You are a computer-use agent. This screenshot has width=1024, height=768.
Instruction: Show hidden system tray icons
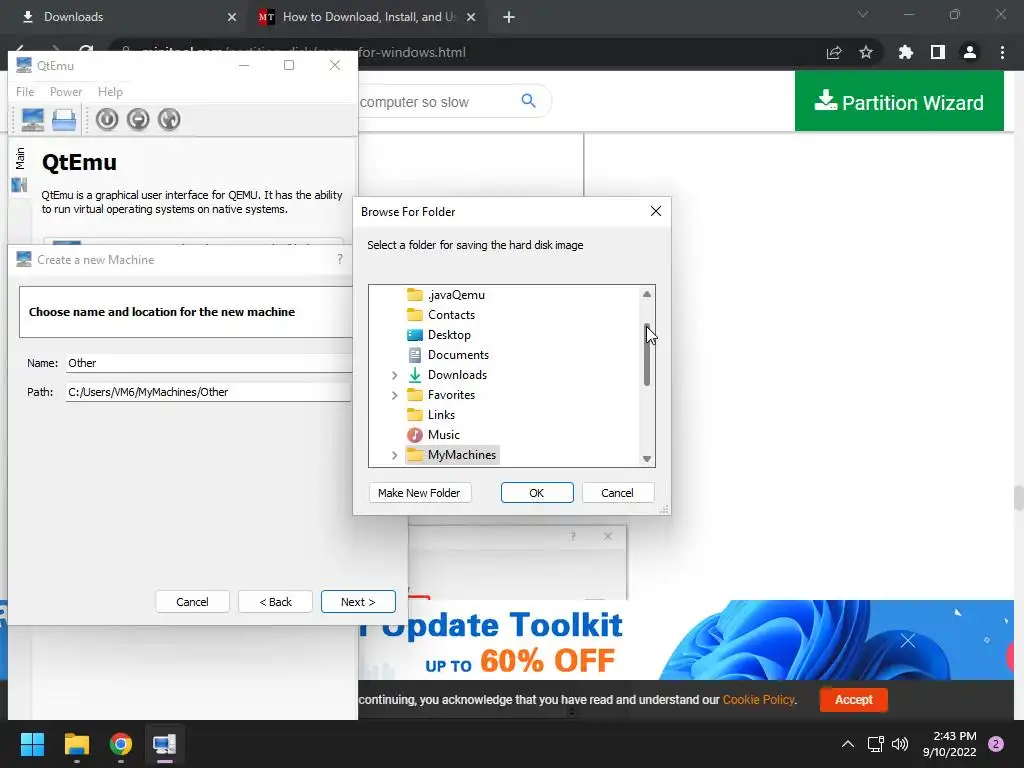848,744
